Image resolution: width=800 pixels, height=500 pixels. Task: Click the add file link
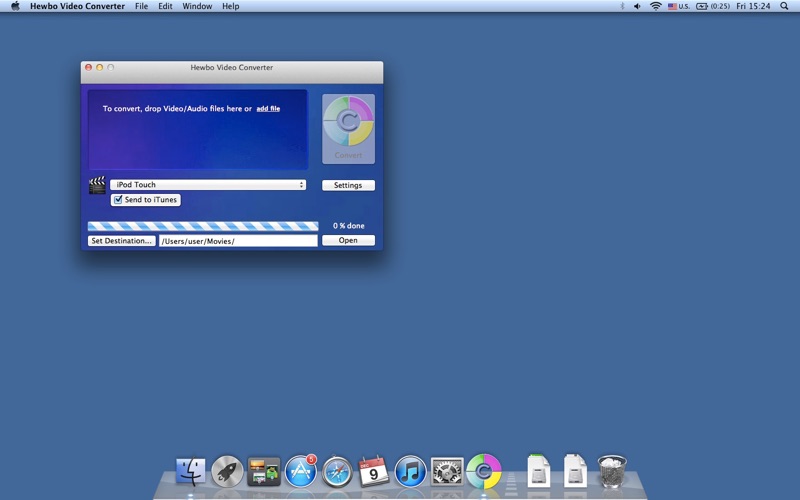pyautogui.click(x=268, y=109)
